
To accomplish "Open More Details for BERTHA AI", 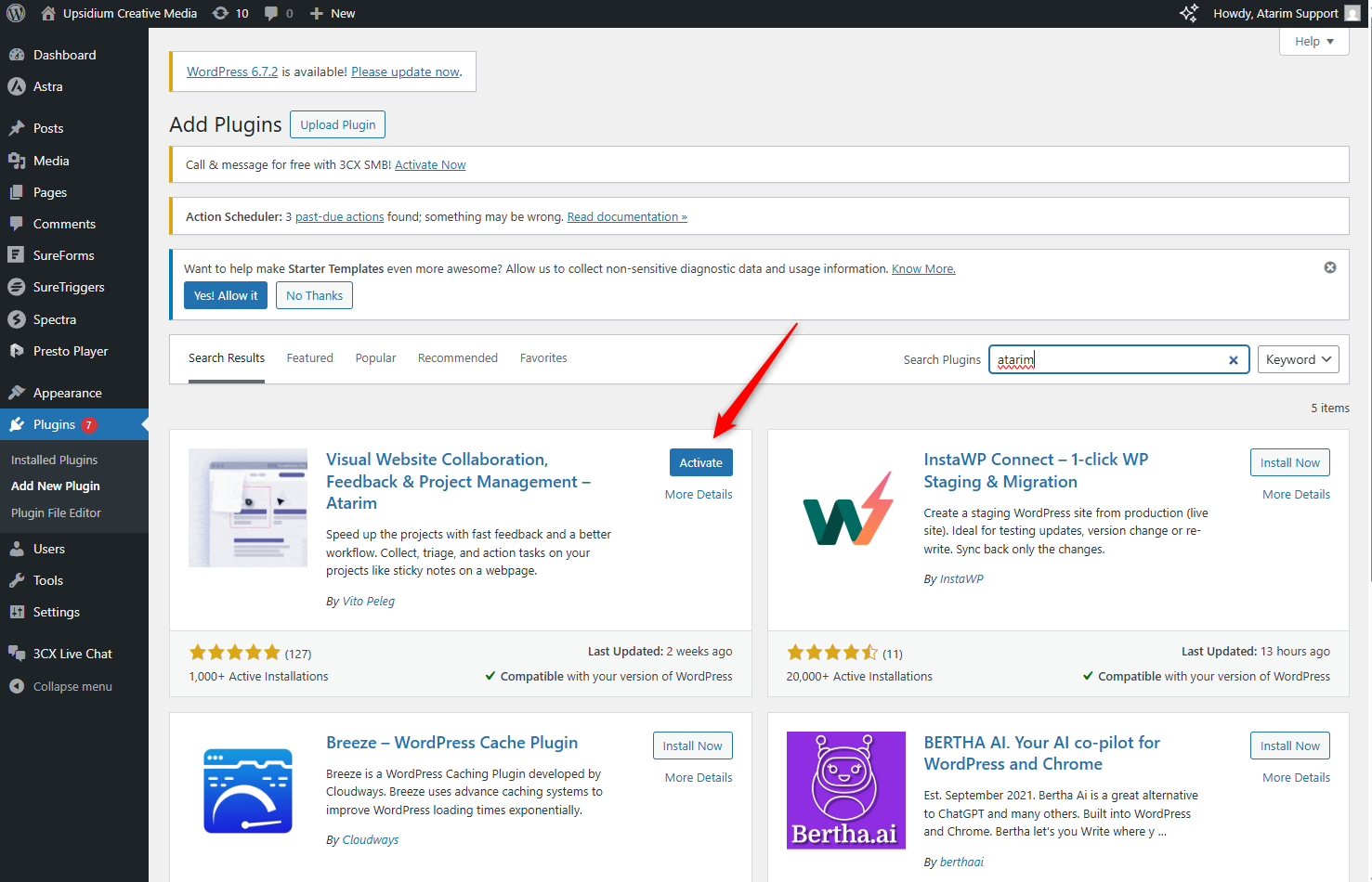I will (1296, 778).
